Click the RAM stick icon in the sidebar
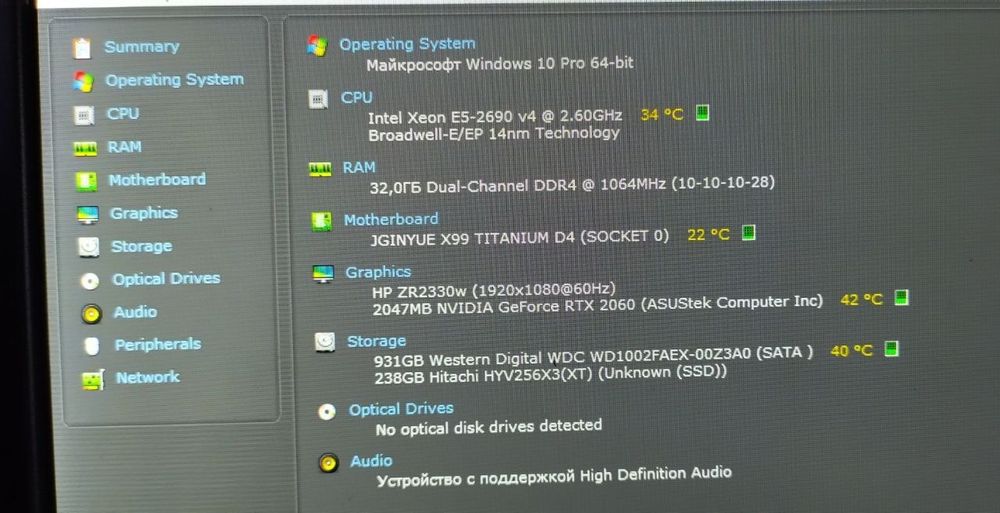 [85, 149]
